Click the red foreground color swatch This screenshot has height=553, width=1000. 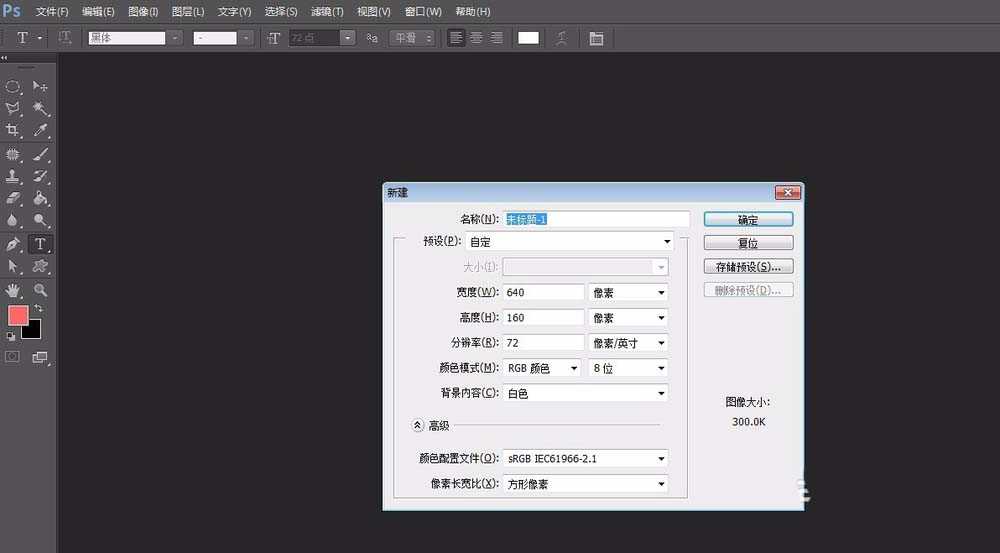[18, 315]
